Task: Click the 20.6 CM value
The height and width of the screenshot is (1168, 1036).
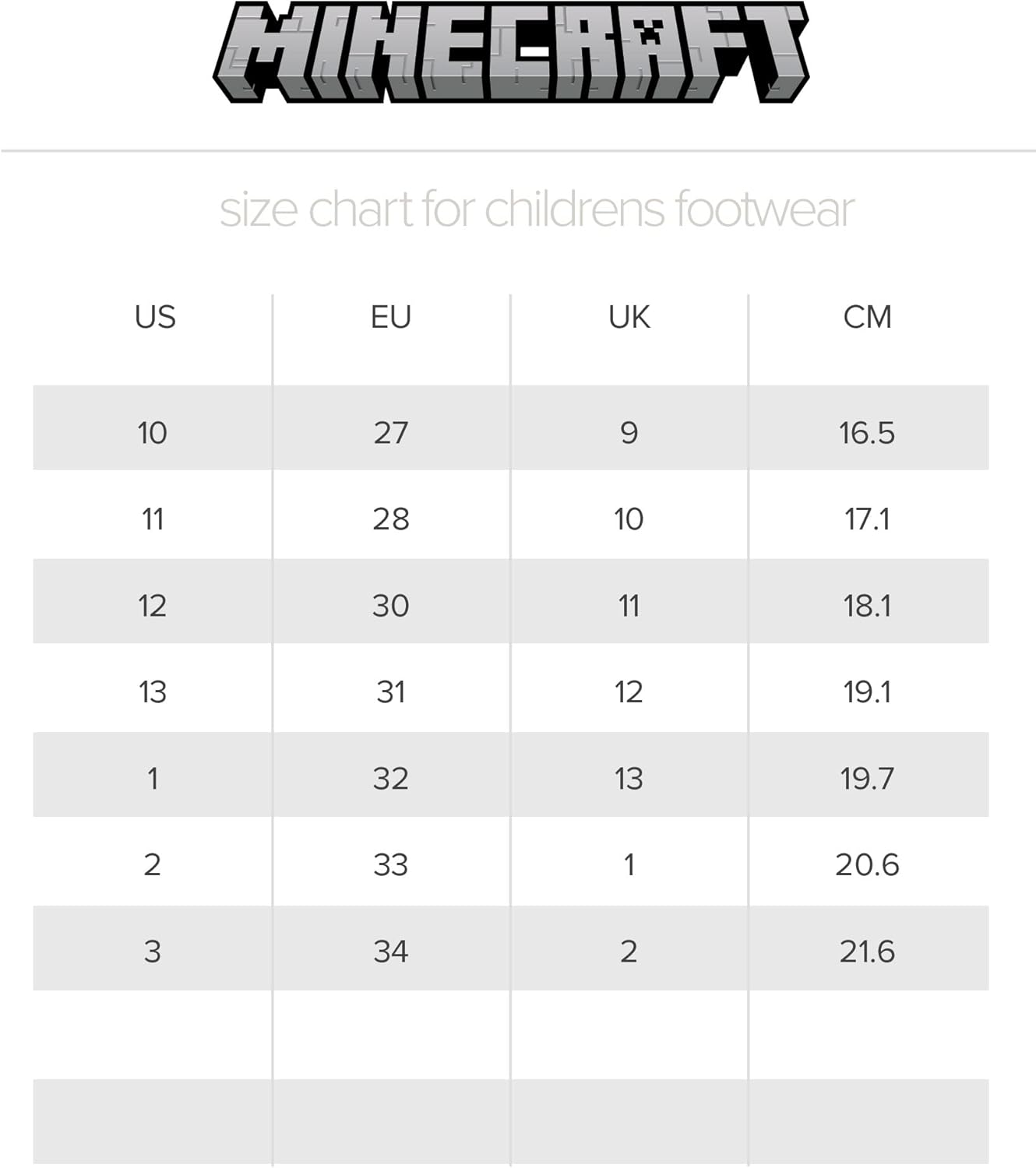Action: (x=867, y=864)
